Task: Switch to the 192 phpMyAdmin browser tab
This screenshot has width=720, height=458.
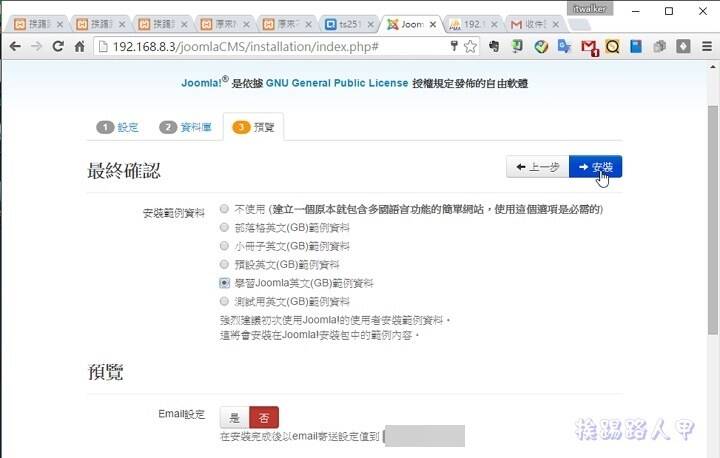Action: tap(473, 24)
